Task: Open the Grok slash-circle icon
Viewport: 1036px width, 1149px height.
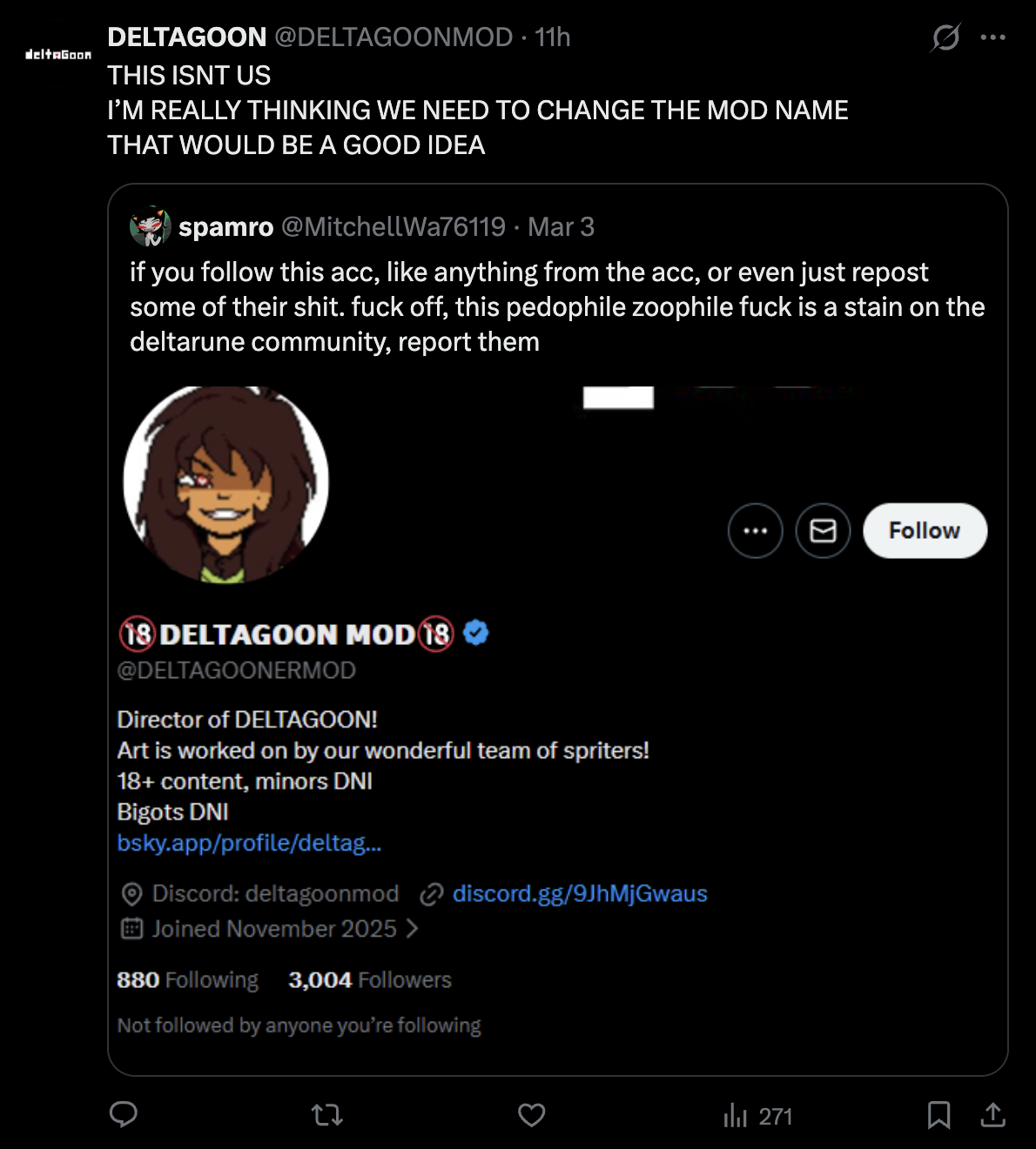Action: [945, 37]
